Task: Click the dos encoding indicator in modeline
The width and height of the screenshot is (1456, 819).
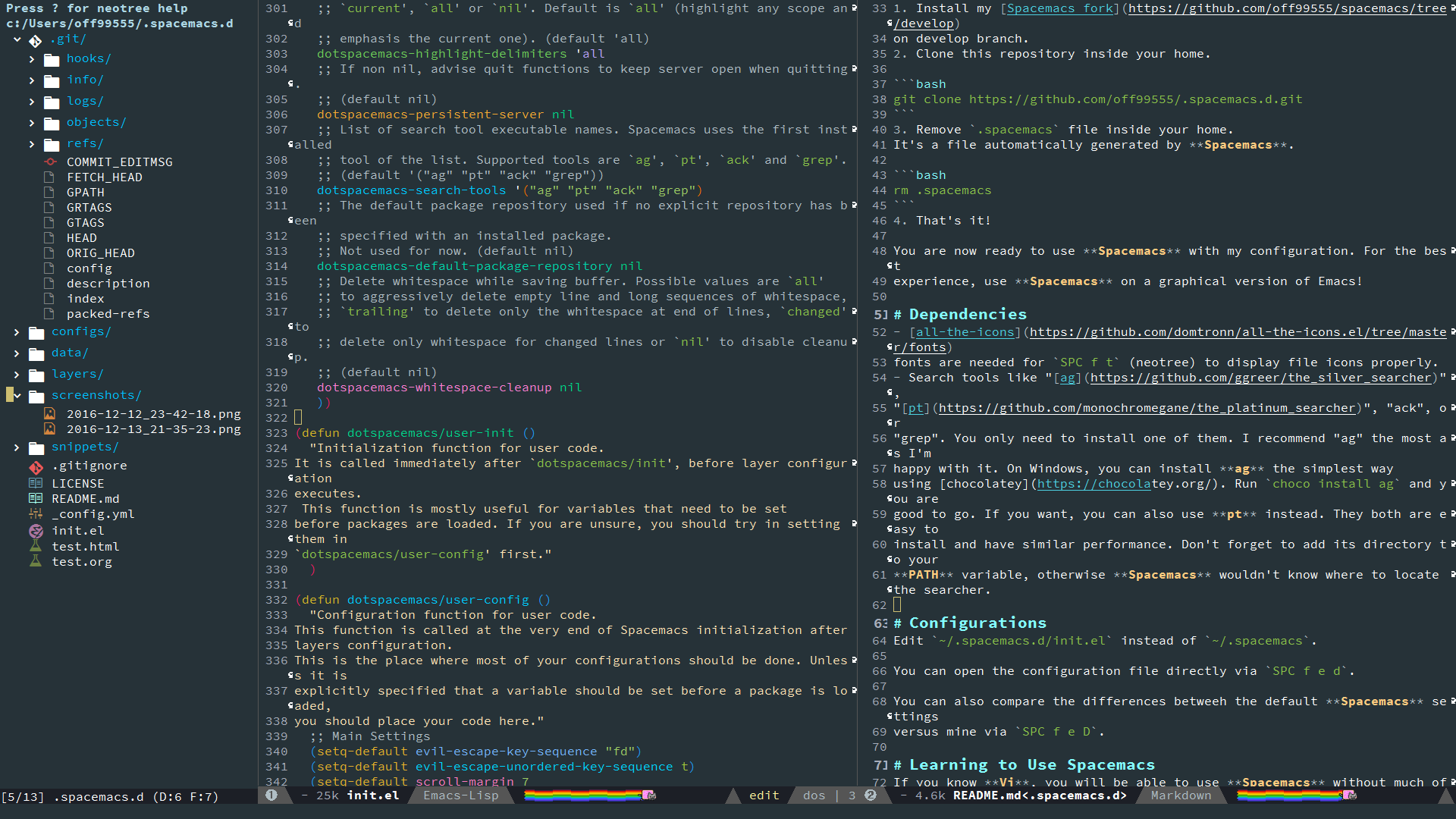Action: click(x=814, y=795)
